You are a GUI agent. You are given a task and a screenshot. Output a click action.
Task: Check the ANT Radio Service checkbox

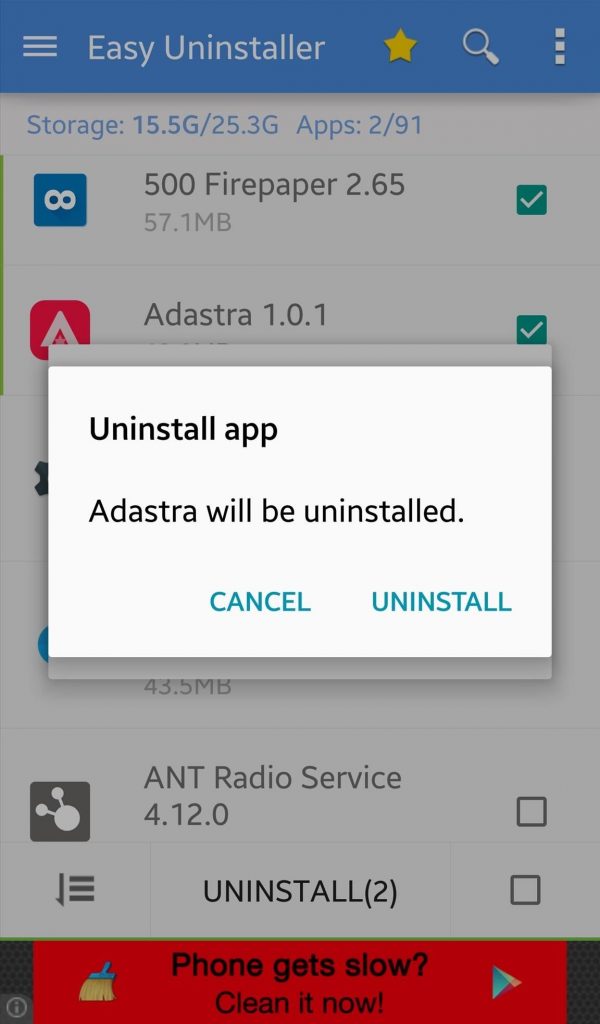point(531,812)
